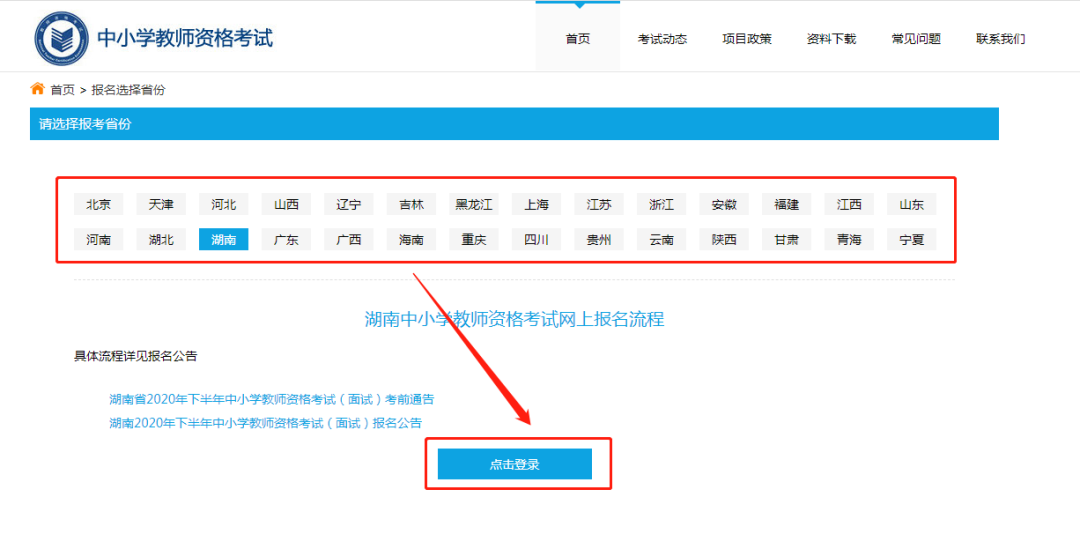Click the 点击登录 button

click(515, 464)
